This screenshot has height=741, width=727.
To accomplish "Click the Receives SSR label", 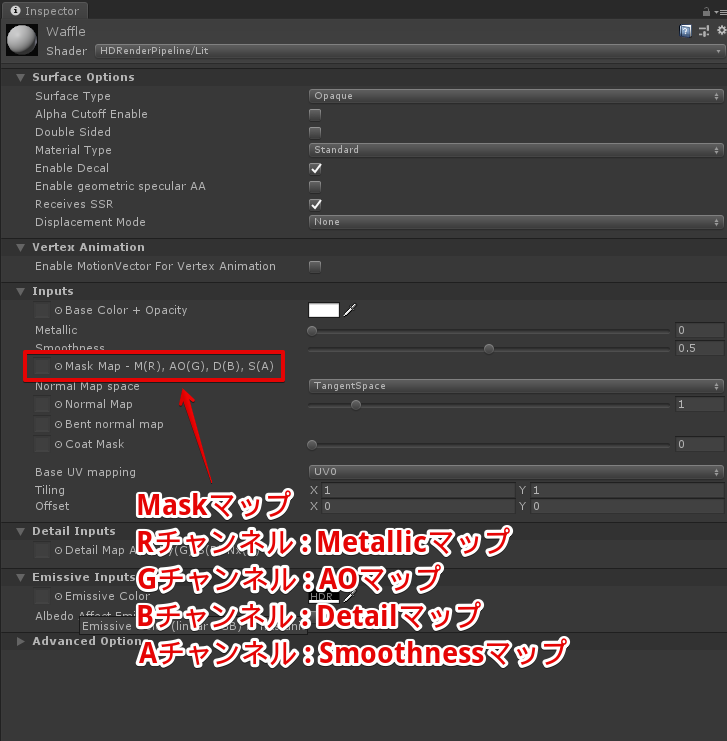I will tap(74, 204).
